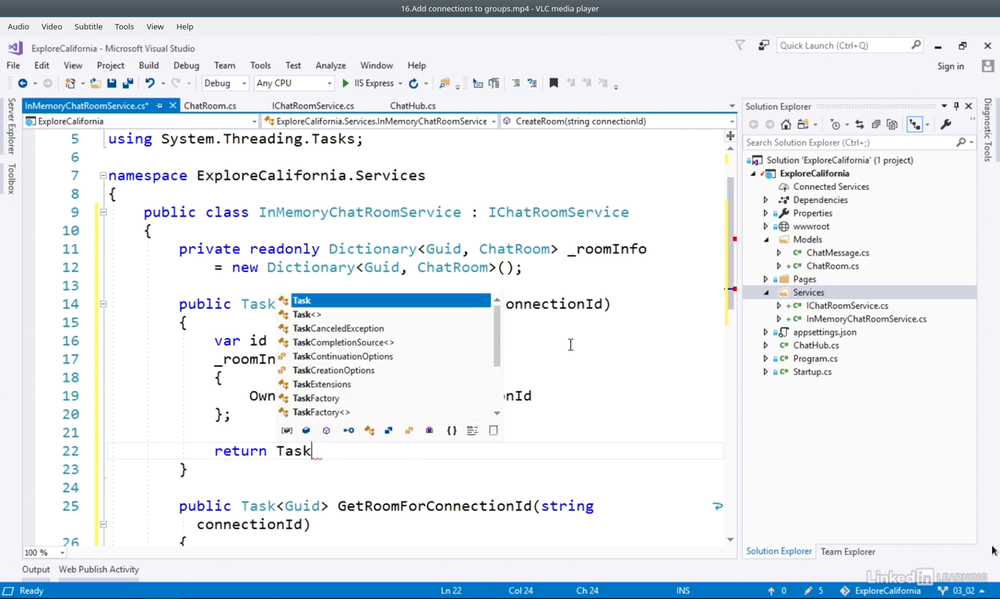Click the Sign in link

950,66
